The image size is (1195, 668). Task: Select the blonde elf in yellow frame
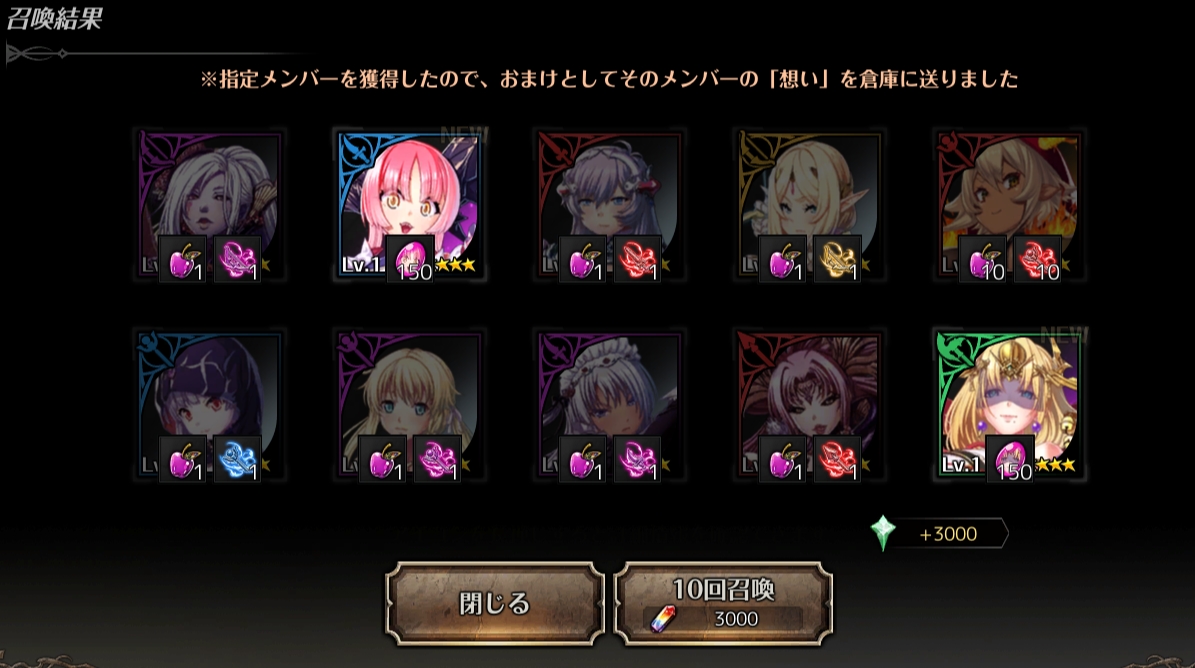click(x=809, y=206)
